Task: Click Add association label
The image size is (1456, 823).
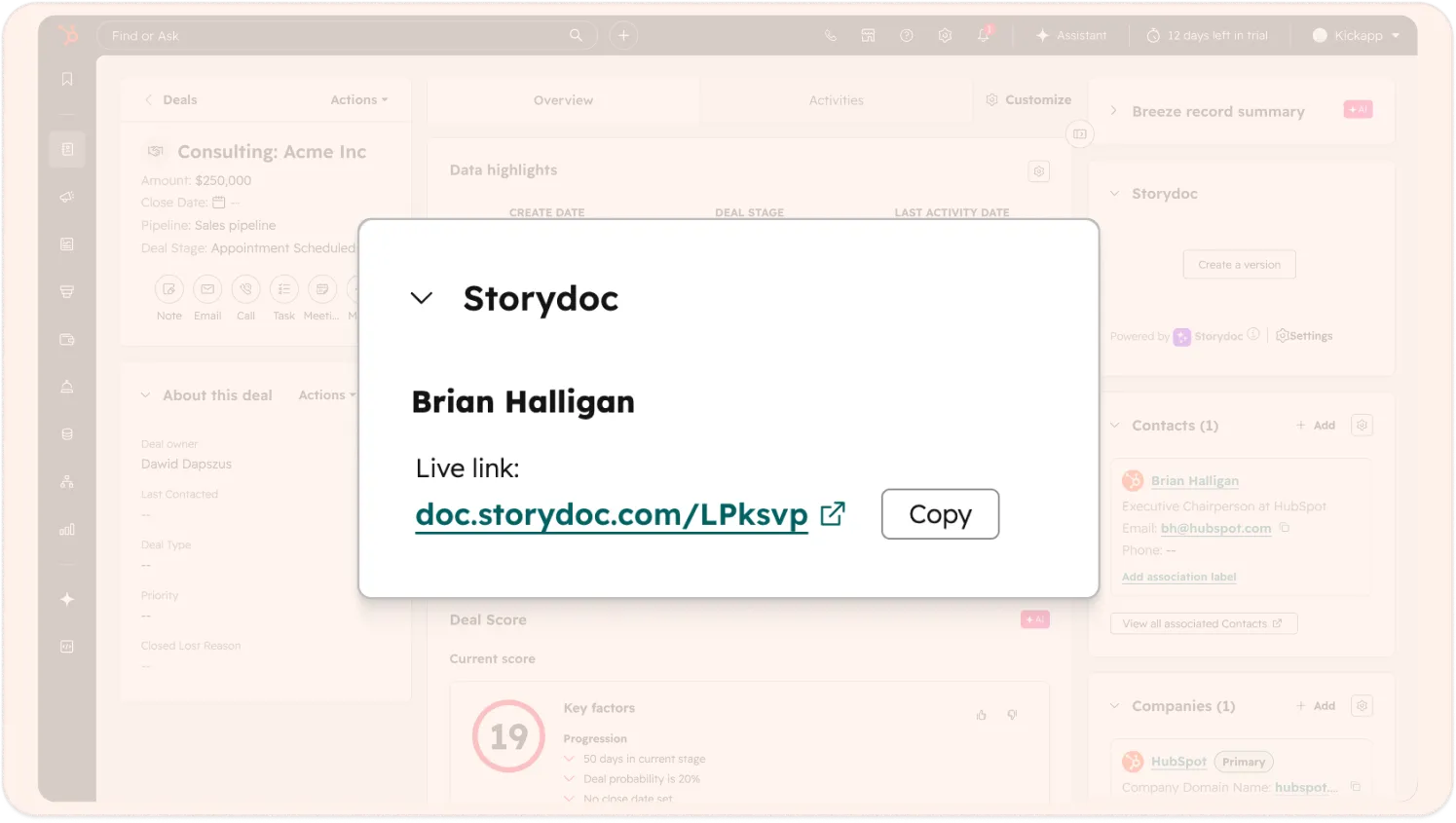Action: (x=1178, y=577)
